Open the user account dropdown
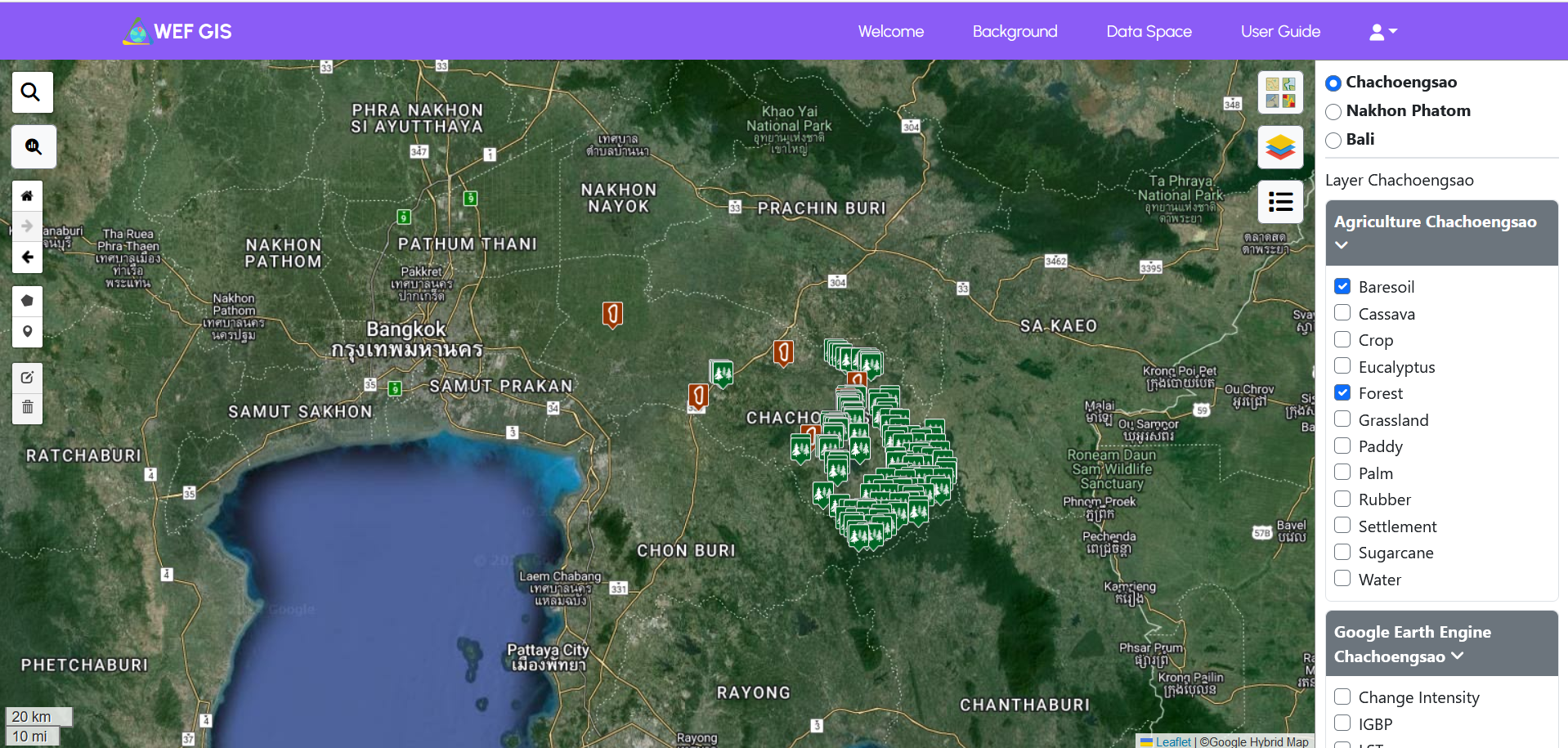 click(x=1383, y=32)
